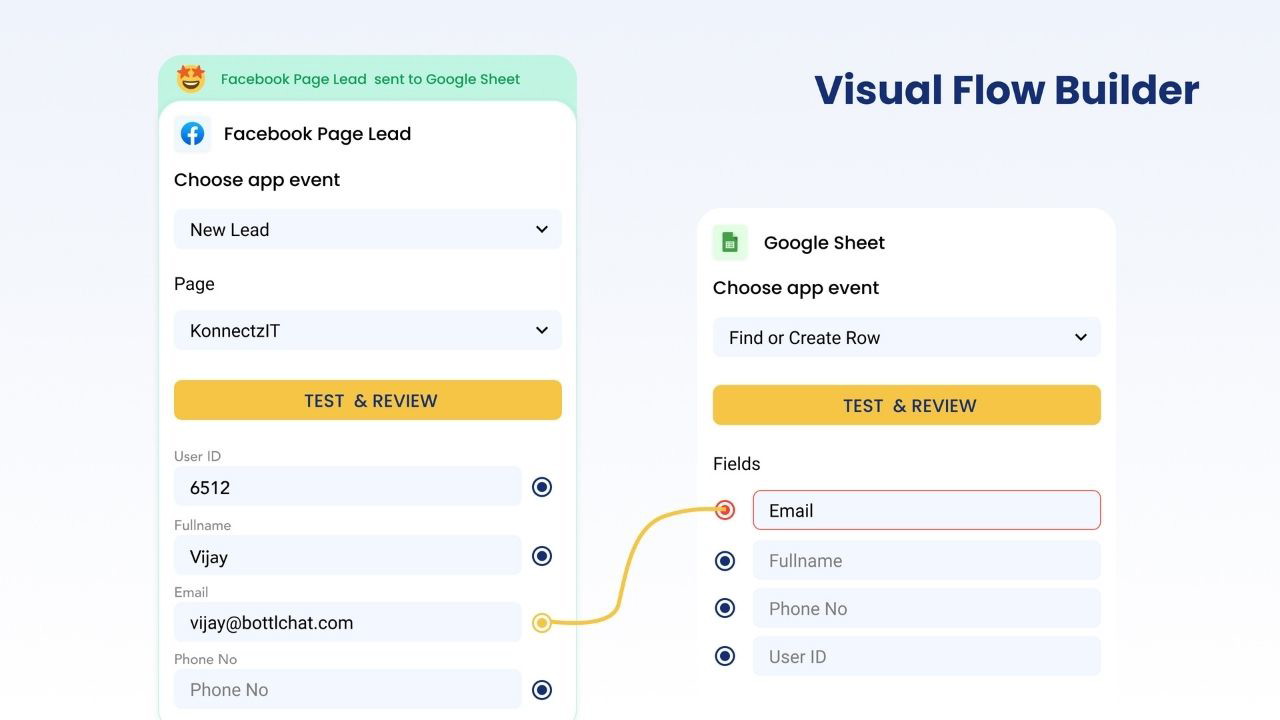Screen dimensions: 1280x720
Task: Click the Facebook Page Lead title
Action: click(317, 134)
